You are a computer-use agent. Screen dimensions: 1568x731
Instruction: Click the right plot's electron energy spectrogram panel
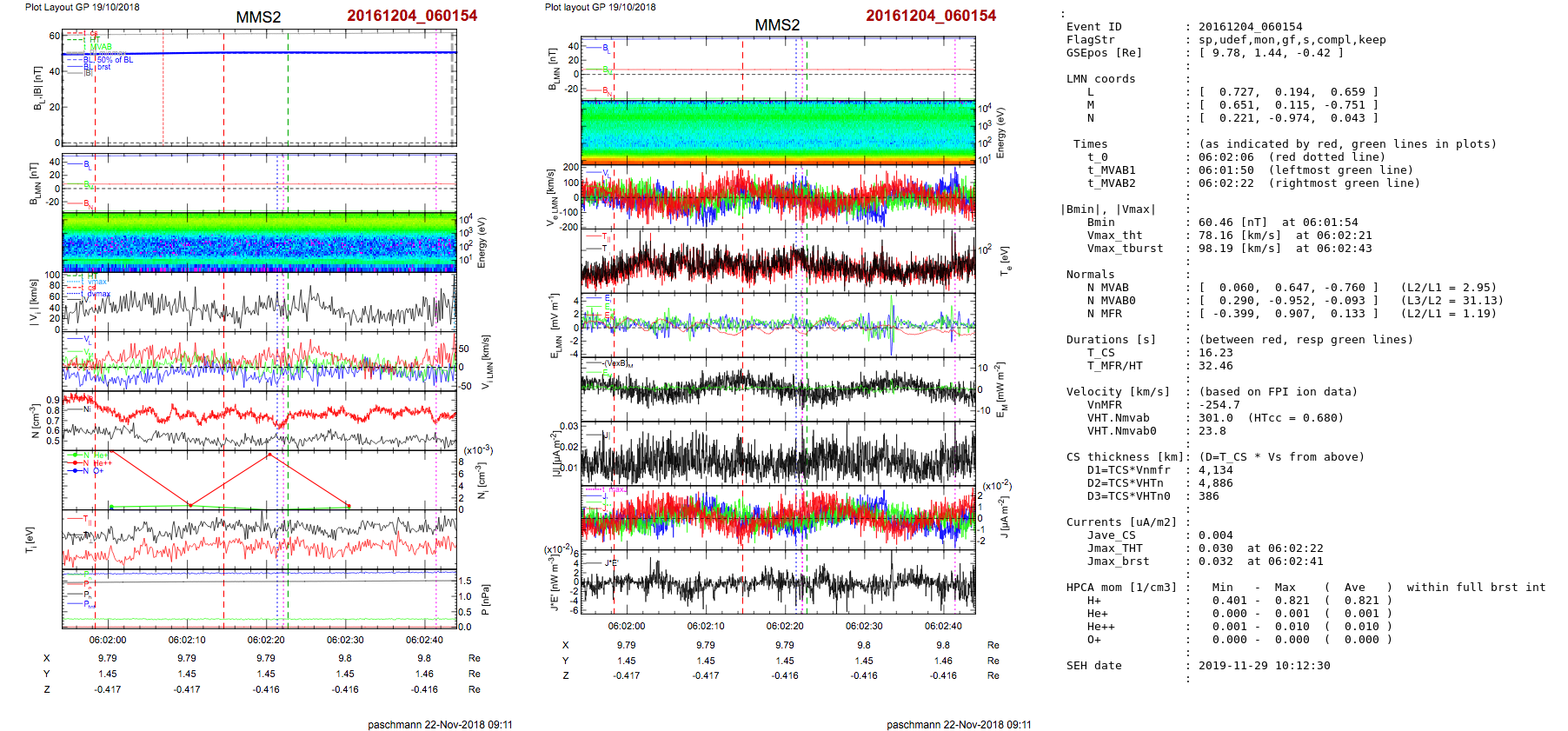pyautogui.click(x=778, y=131)
